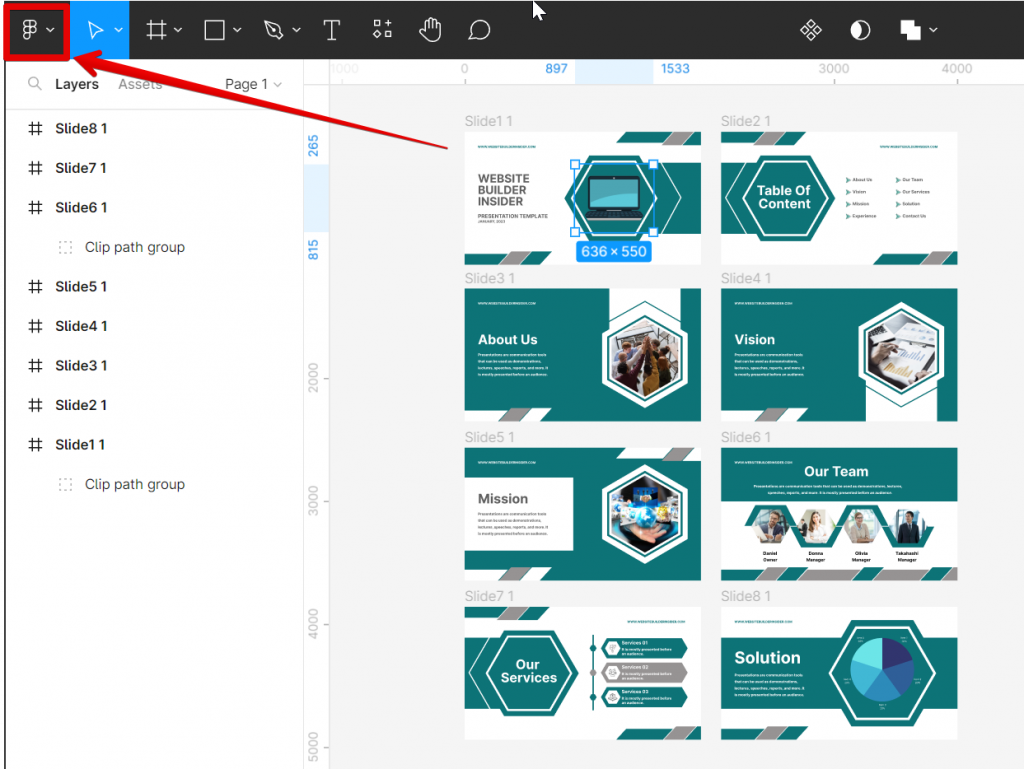Switch to the Assets tab
The image size is (1024, 769).
click(x=139, y=84)
